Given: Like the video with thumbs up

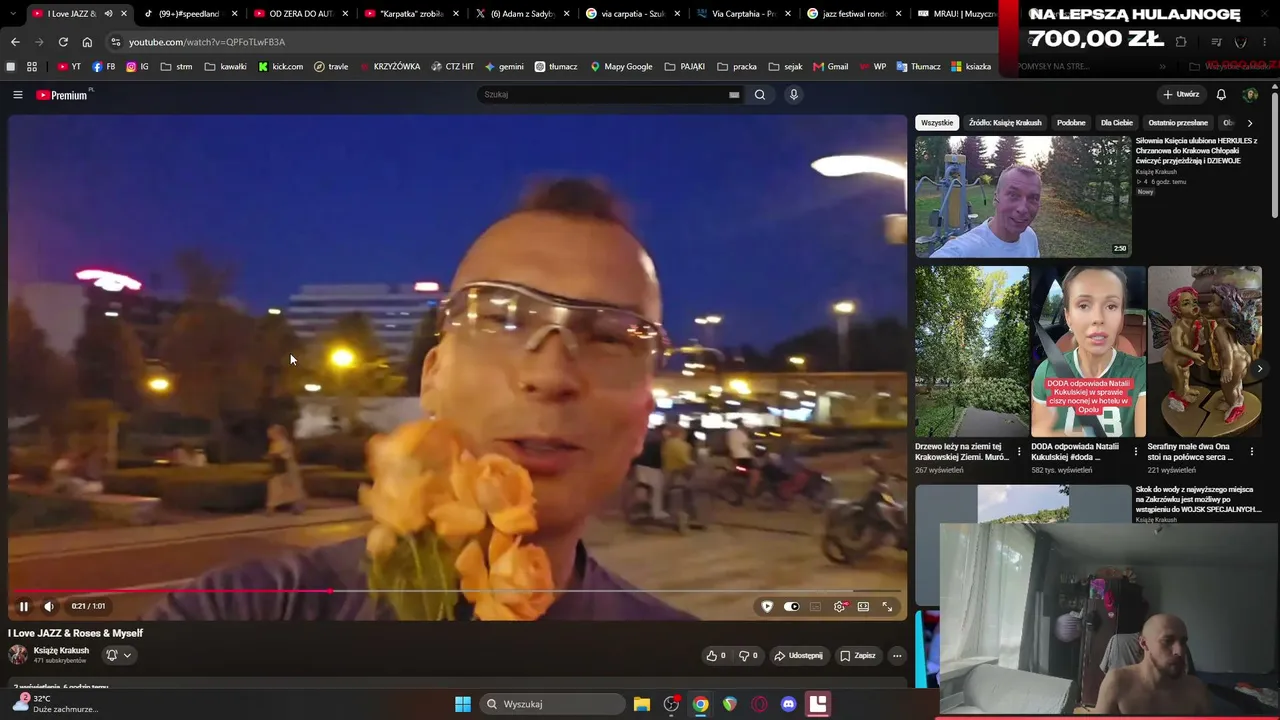Looking at the screenshot, I should click(x=716, y=656).
